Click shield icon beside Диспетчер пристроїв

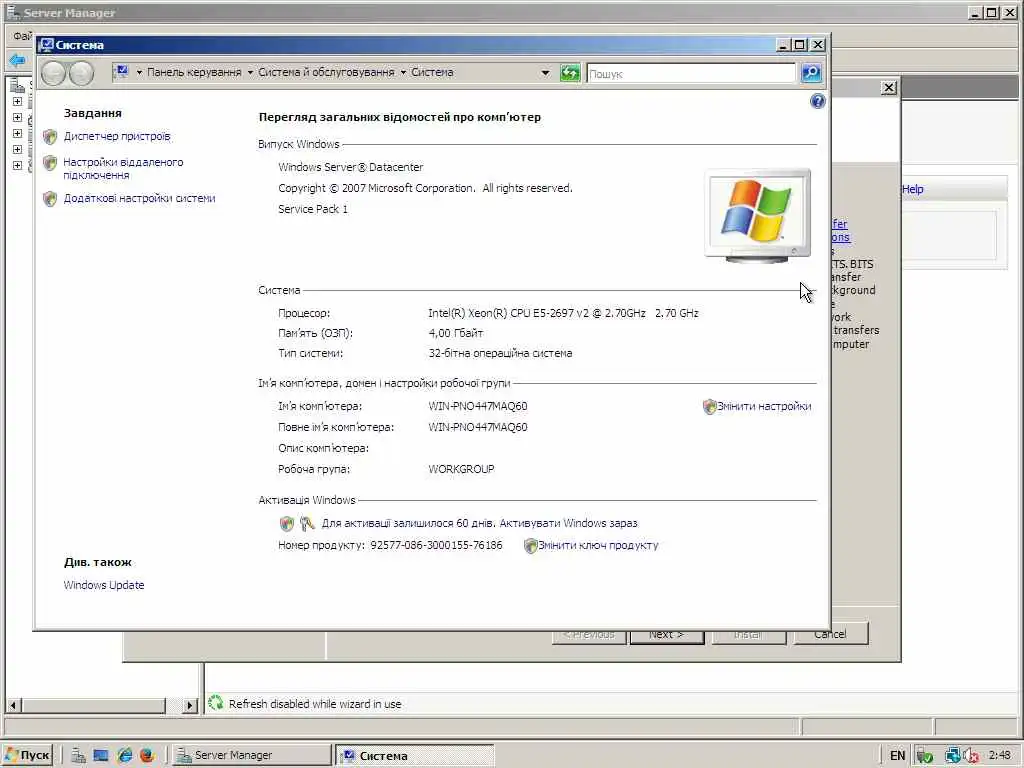coord(50,136)
